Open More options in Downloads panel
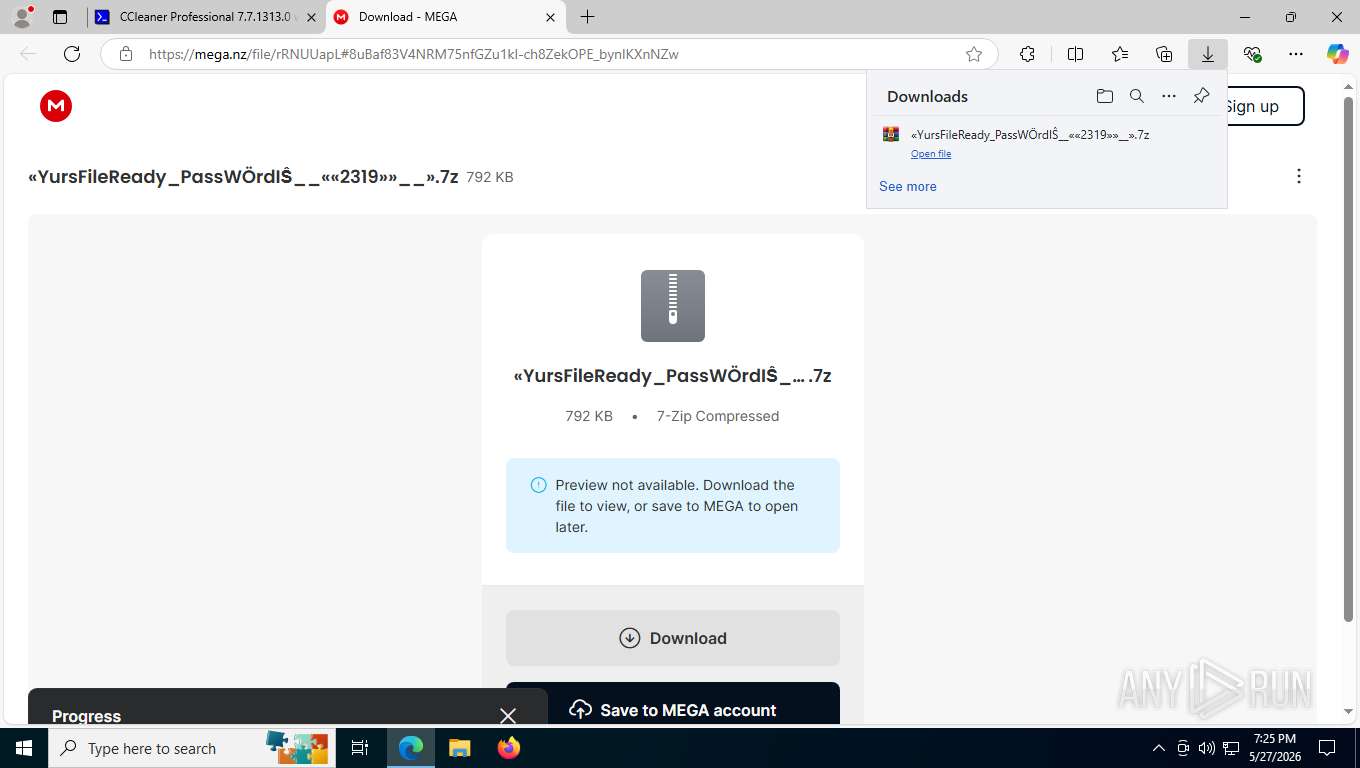 (1169, 96)
